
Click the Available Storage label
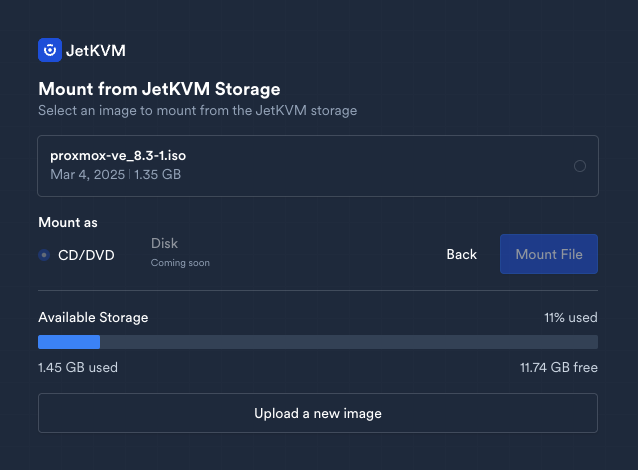click(x=93, y=318)
